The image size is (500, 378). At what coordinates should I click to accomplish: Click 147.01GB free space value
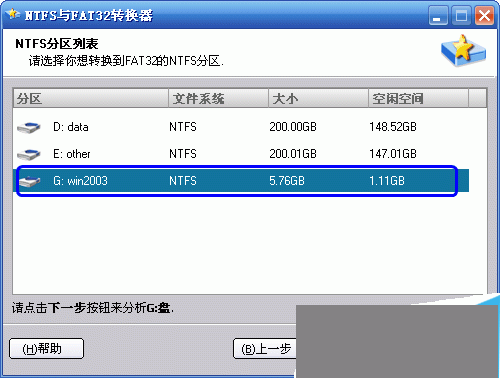(x=393, y=154)
